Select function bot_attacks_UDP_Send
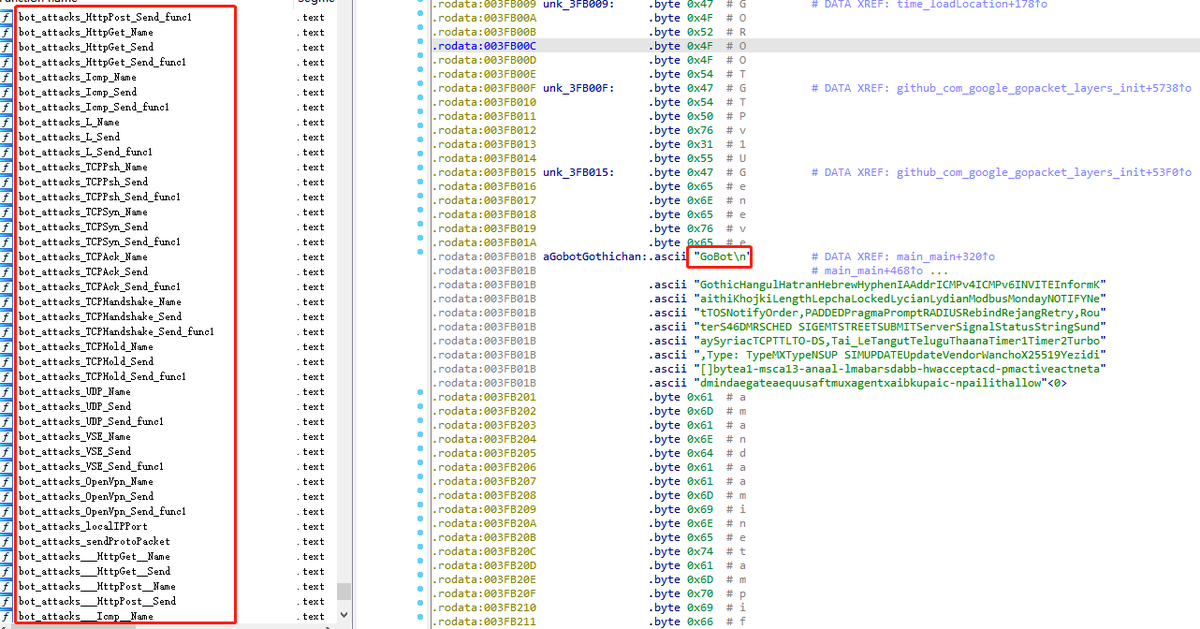 (75, 407)
